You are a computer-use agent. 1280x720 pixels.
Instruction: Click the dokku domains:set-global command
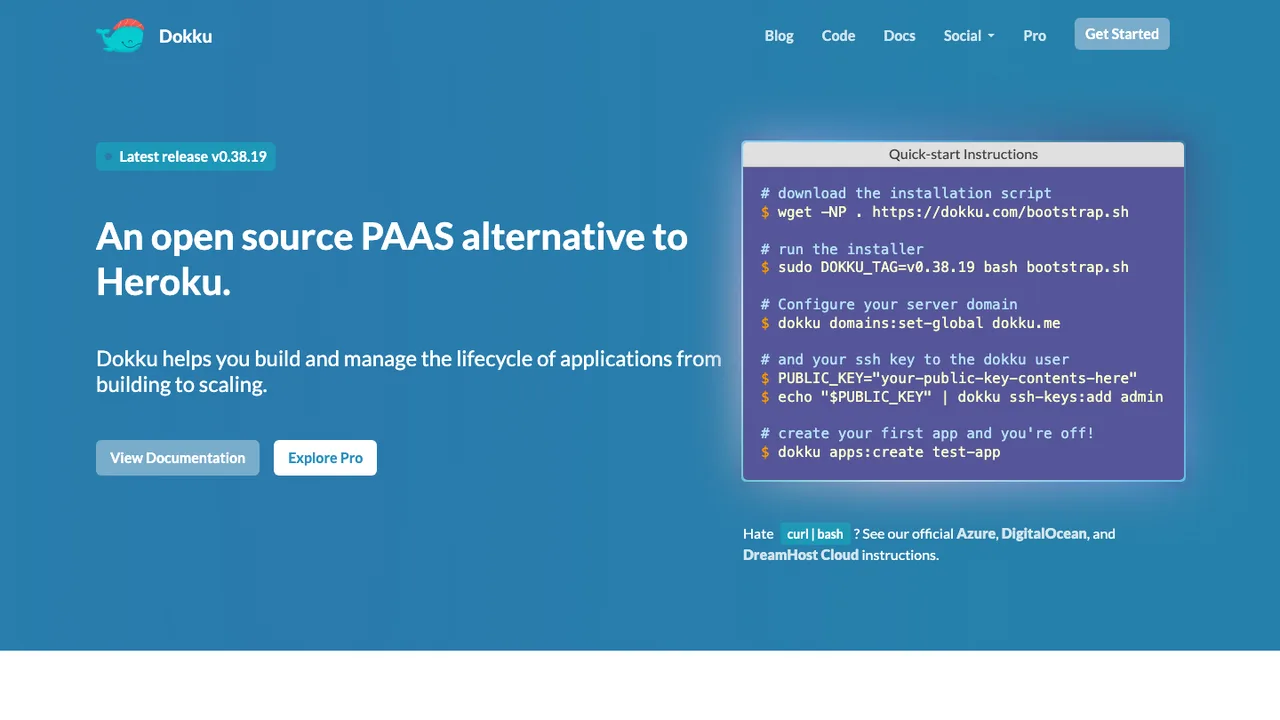[x=911, y=323]
